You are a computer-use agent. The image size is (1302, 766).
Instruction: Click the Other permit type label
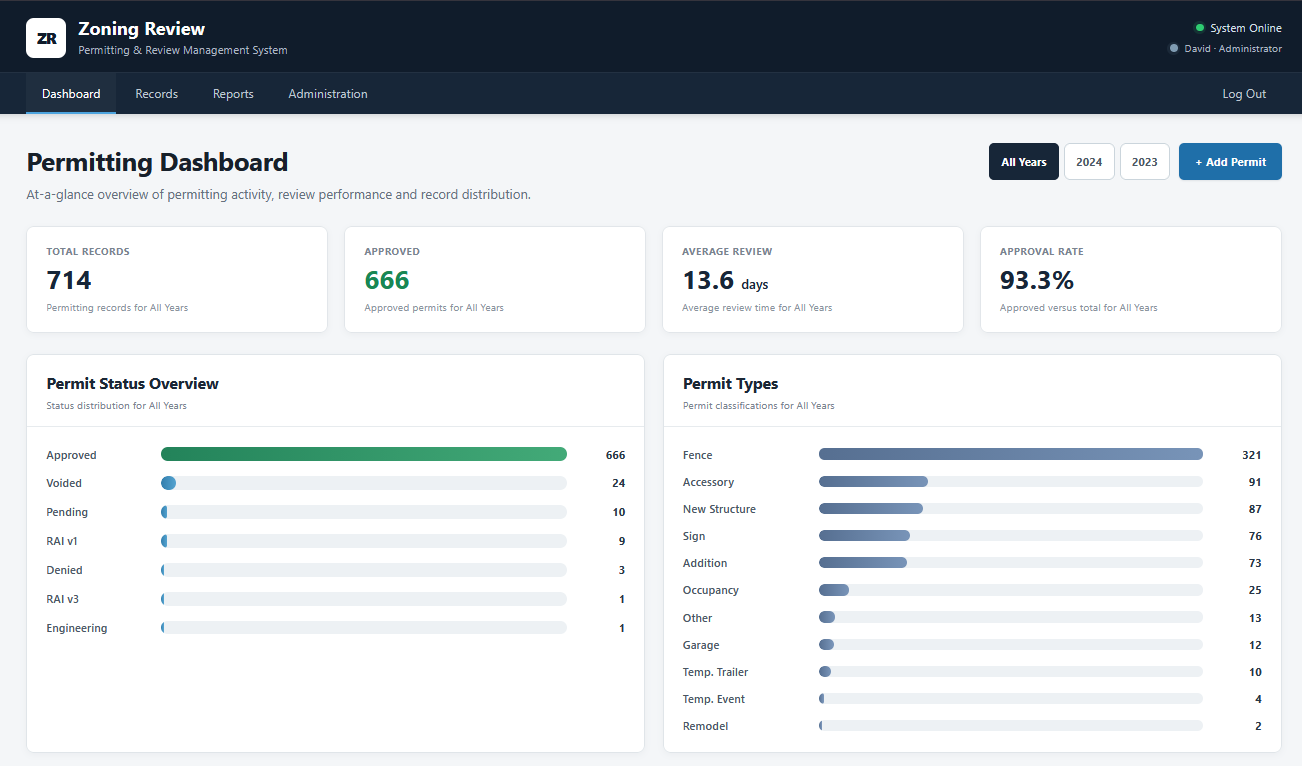[698, 618]
